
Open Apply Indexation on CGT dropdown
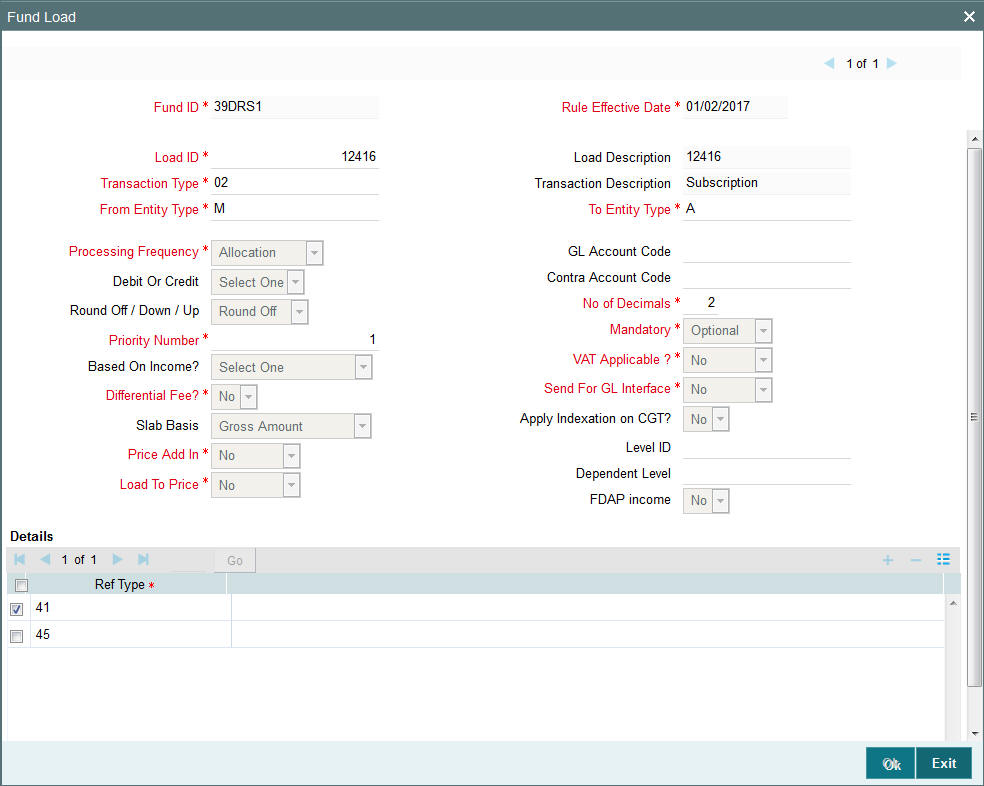coord(706,419)
